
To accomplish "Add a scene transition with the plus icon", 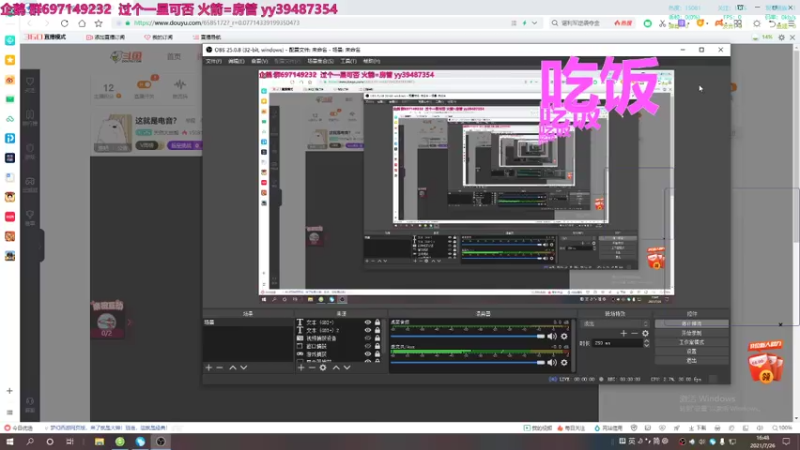I will (623, 333).
